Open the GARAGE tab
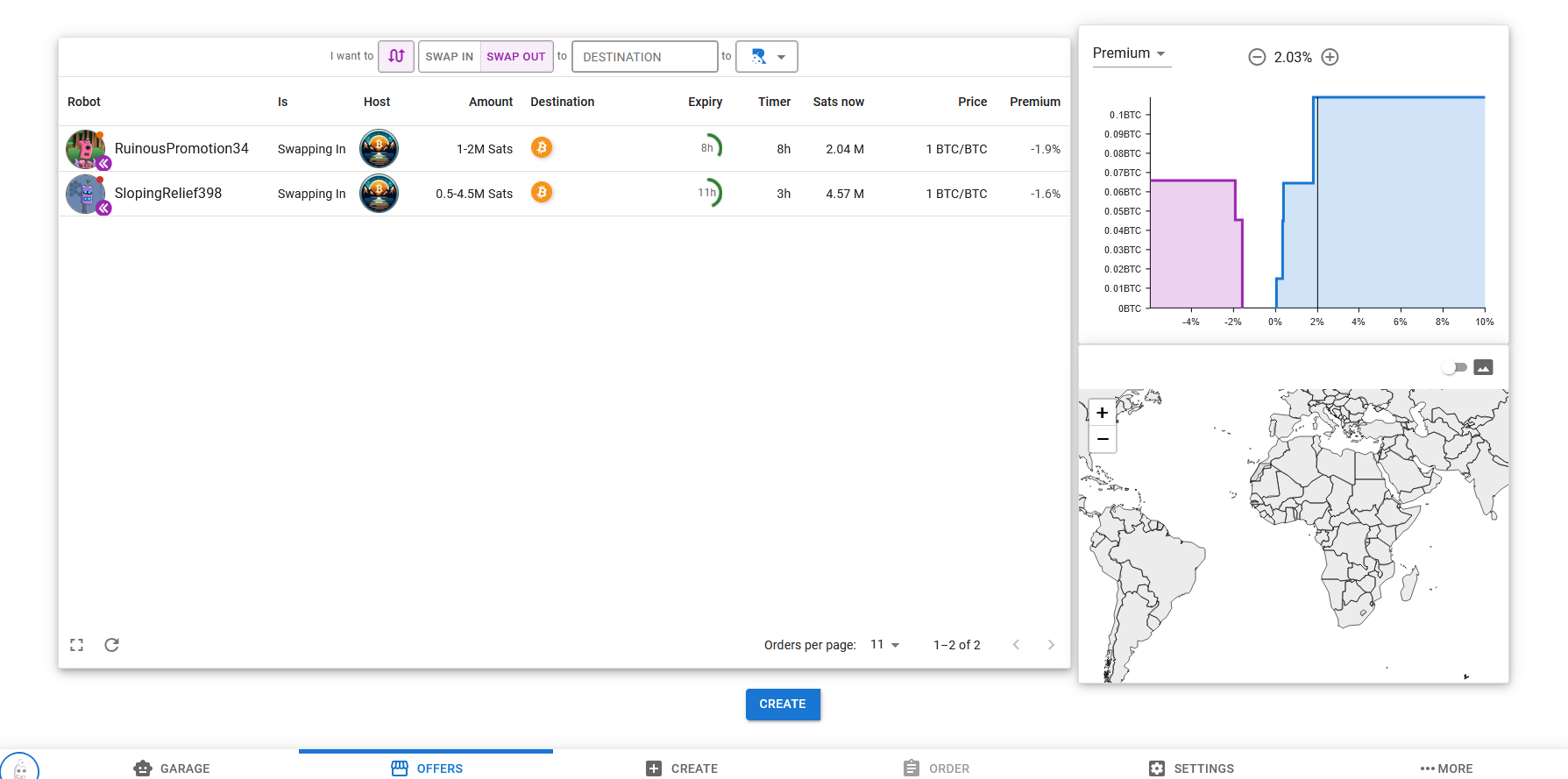The height and width of the screenshot is (779, 1568). (173, 768)
